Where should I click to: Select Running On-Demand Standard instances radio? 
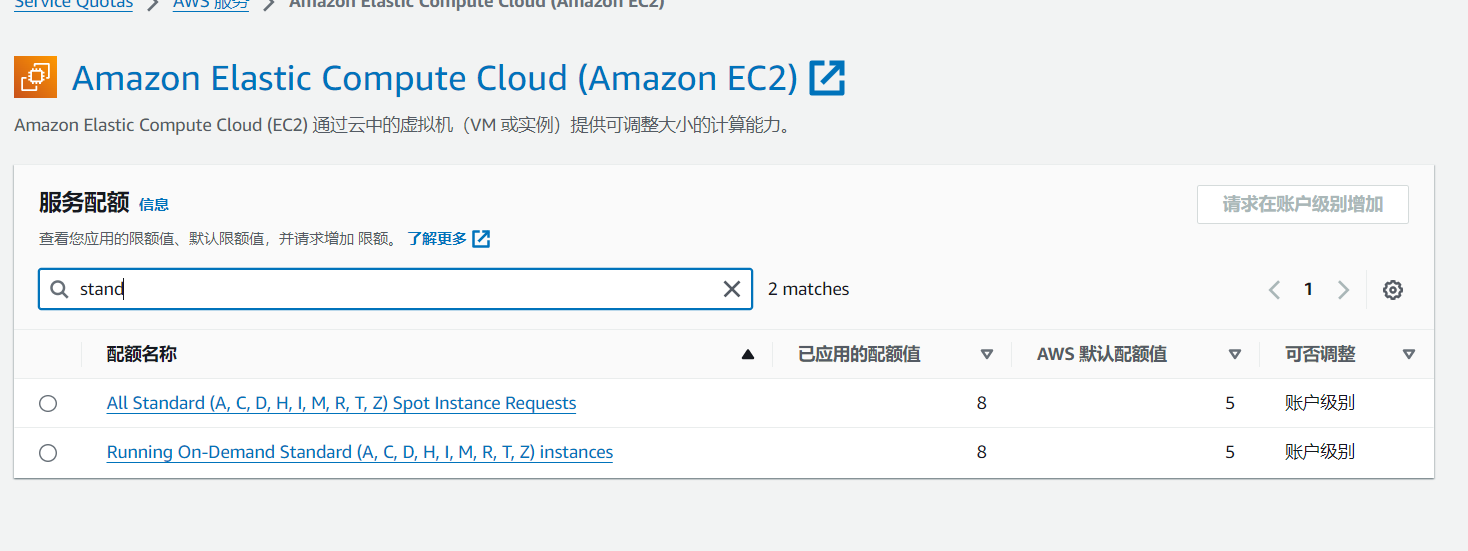[48, 453]
